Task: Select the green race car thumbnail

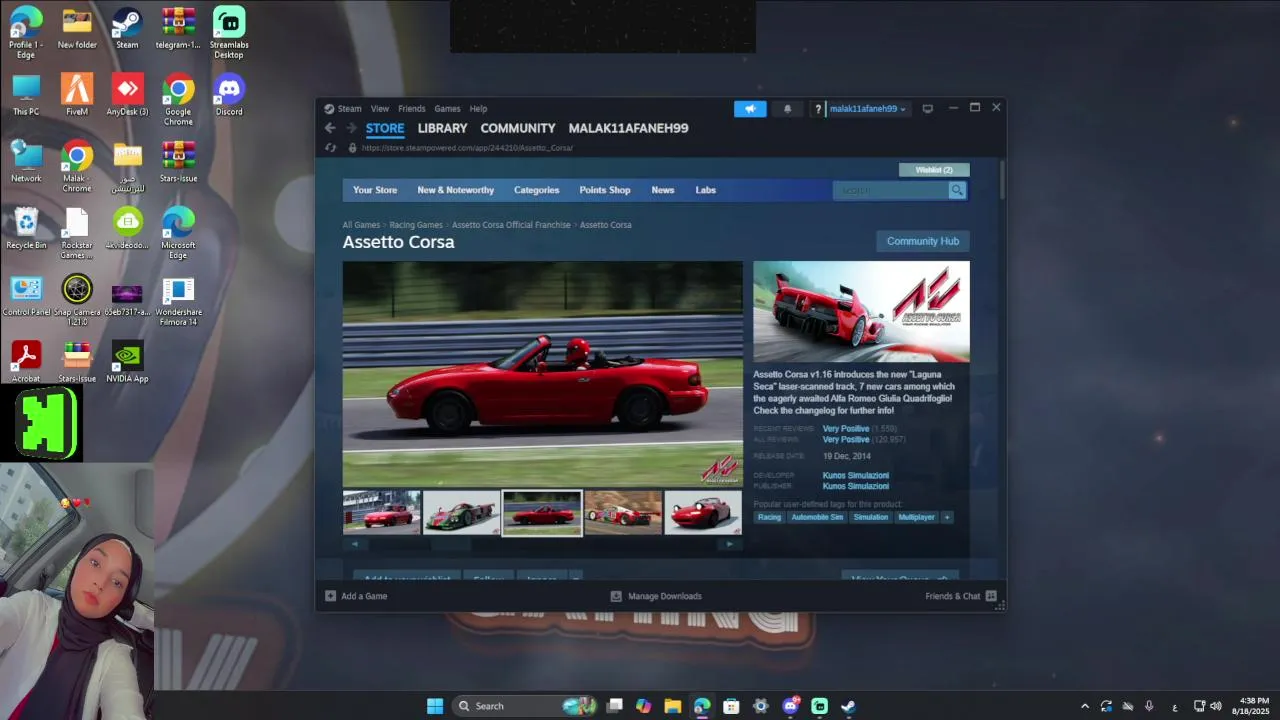Action: pos(462,513)
